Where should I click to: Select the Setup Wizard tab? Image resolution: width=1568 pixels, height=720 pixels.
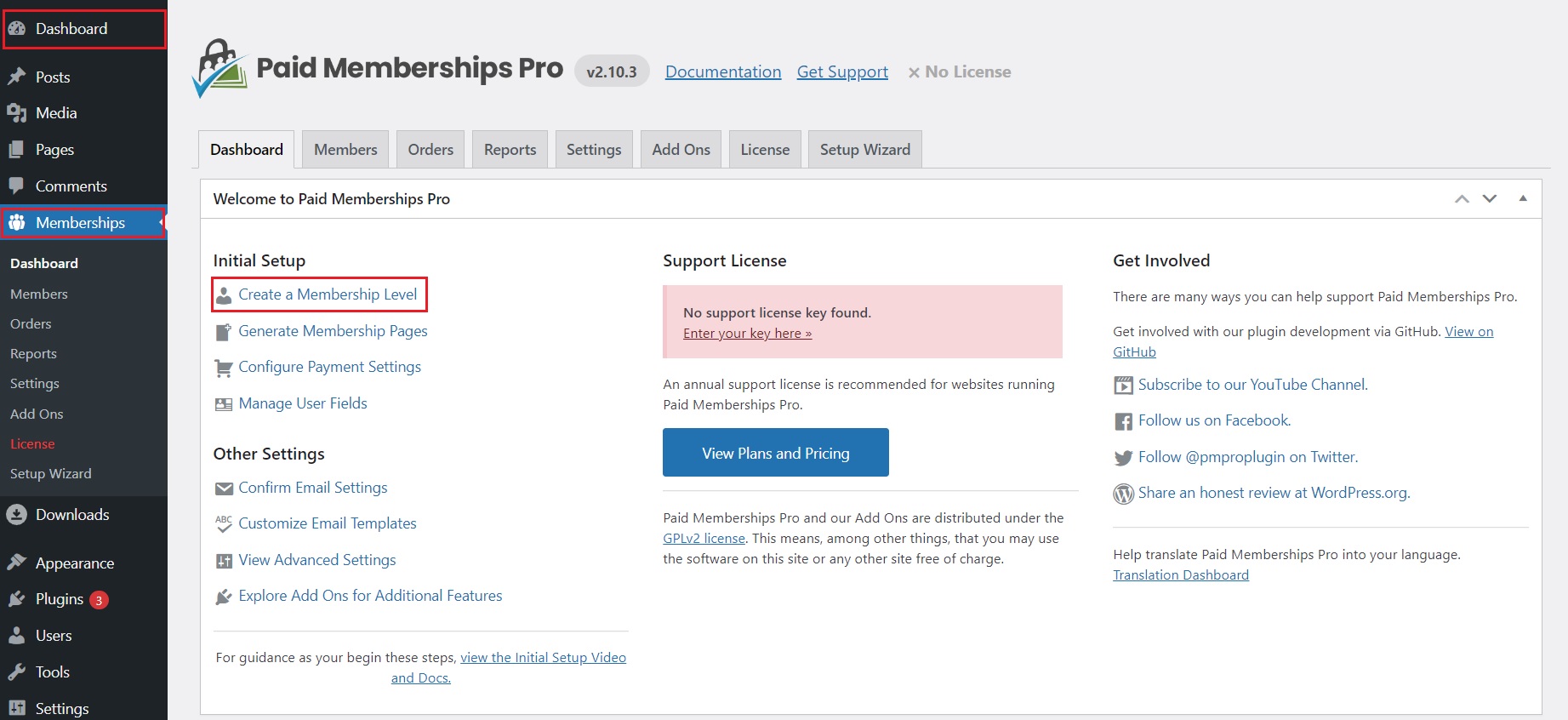[x=864, y=149]
